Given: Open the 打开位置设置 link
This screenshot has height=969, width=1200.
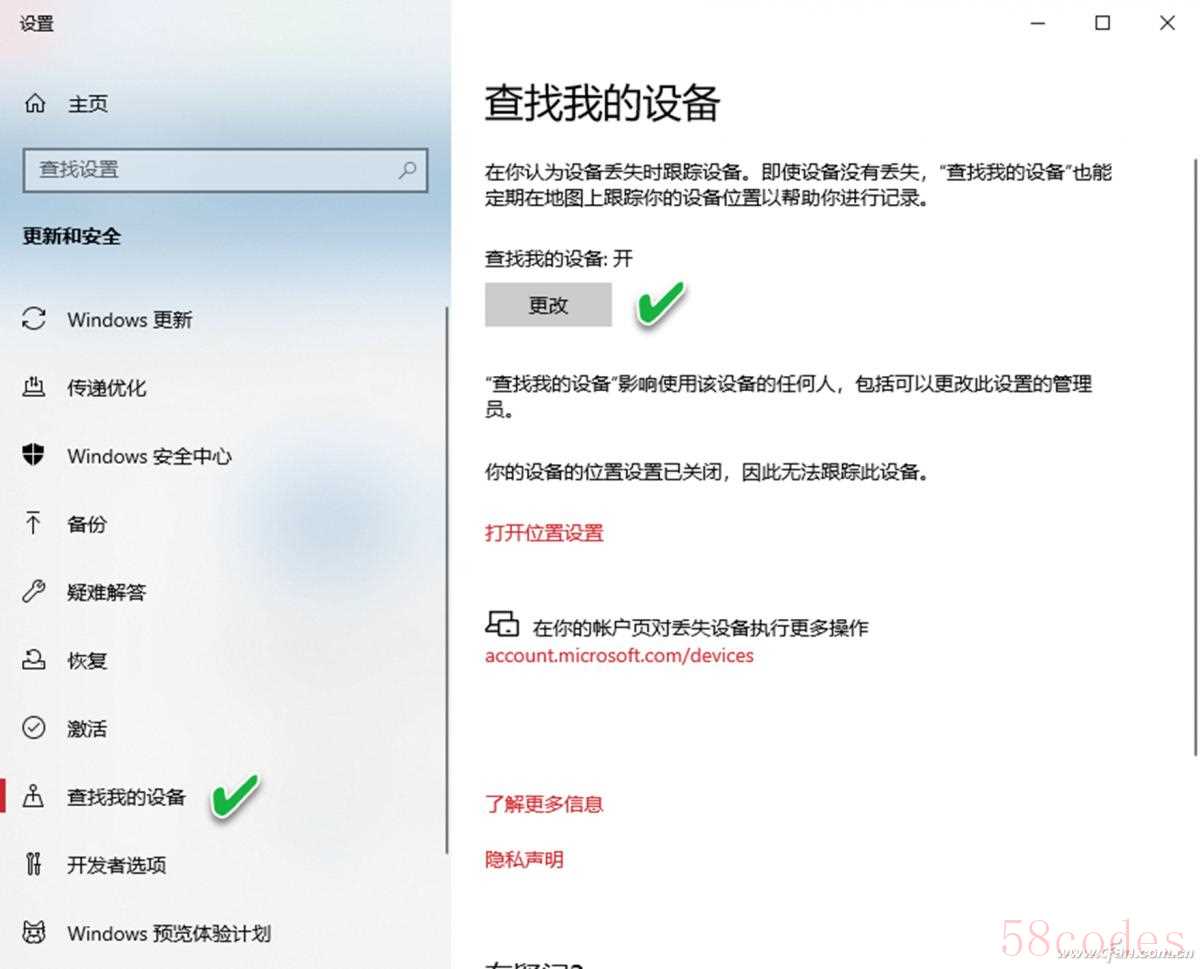Looking at the screenshot, I should pos(544,532).
